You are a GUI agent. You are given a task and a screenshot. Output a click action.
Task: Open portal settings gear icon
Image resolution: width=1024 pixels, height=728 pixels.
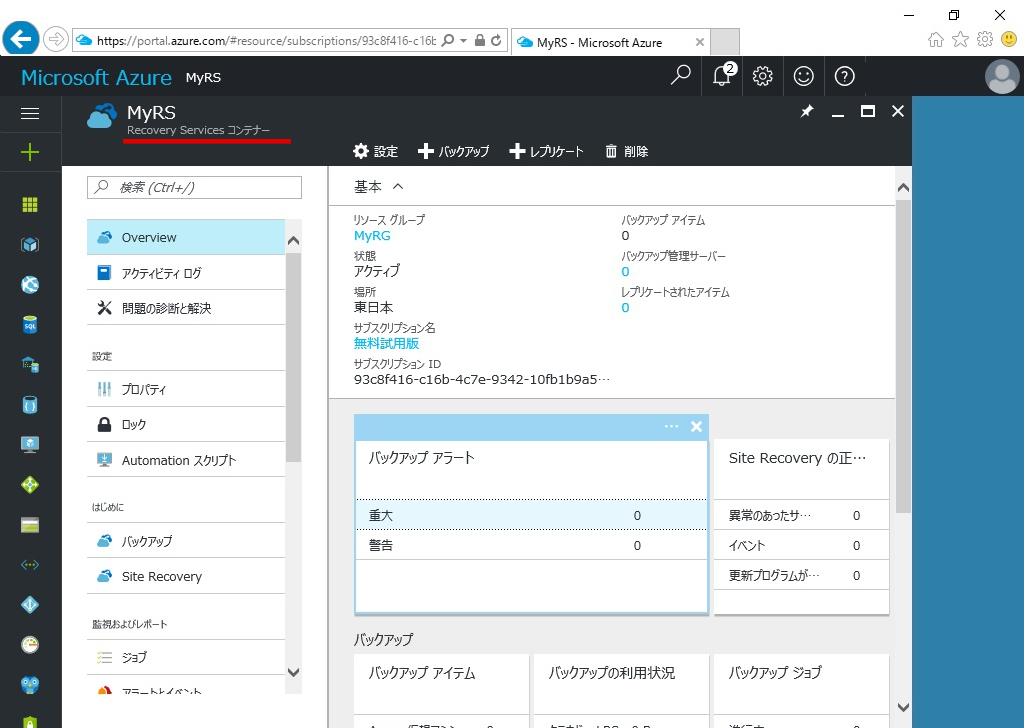[762, 76]
